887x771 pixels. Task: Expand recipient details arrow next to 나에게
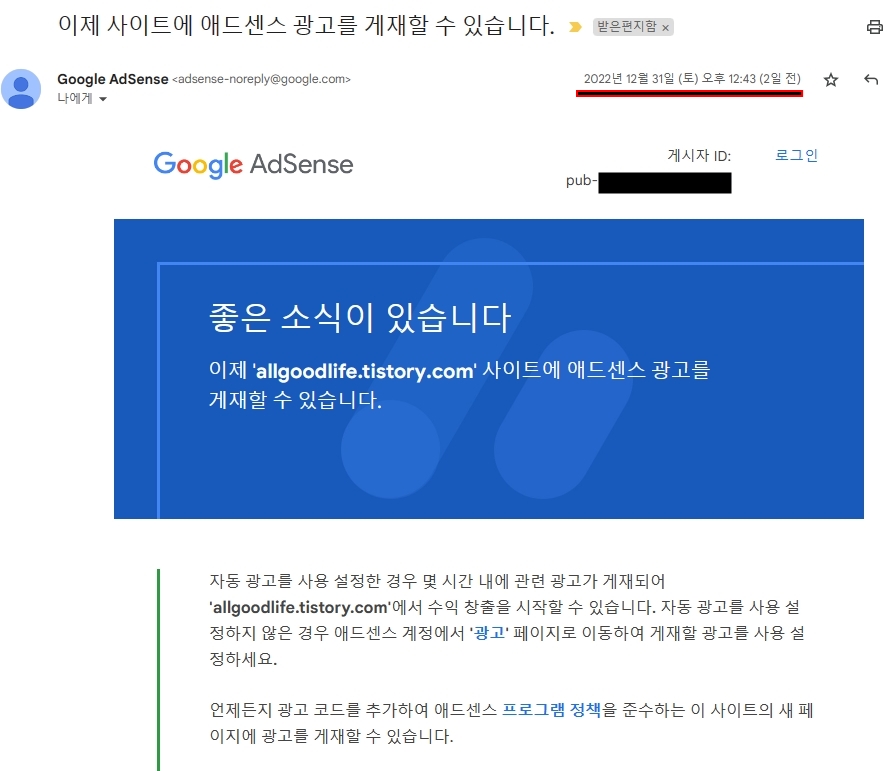click(103, 99)
